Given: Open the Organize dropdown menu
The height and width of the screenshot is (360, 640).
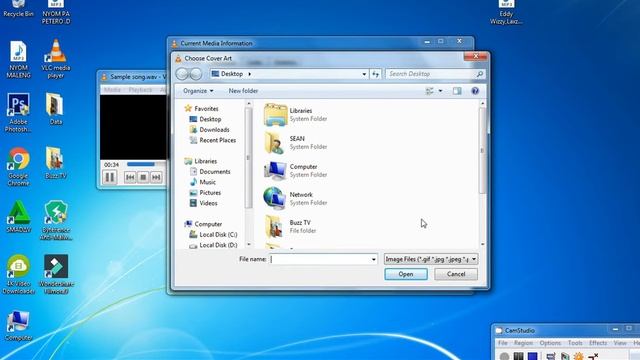Looking at the screenshot, I should coord(198,91).
